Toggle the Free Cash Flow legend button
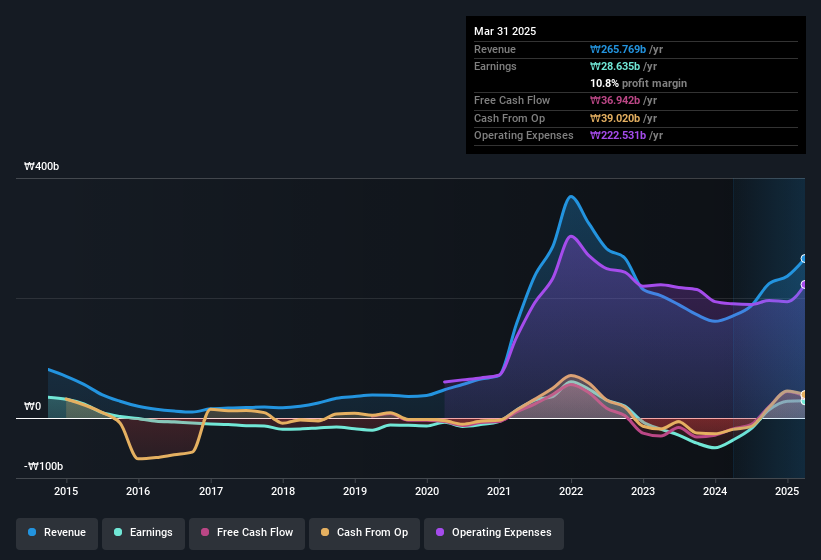Viewport: 821px width, 560px height. coord(247,533)
